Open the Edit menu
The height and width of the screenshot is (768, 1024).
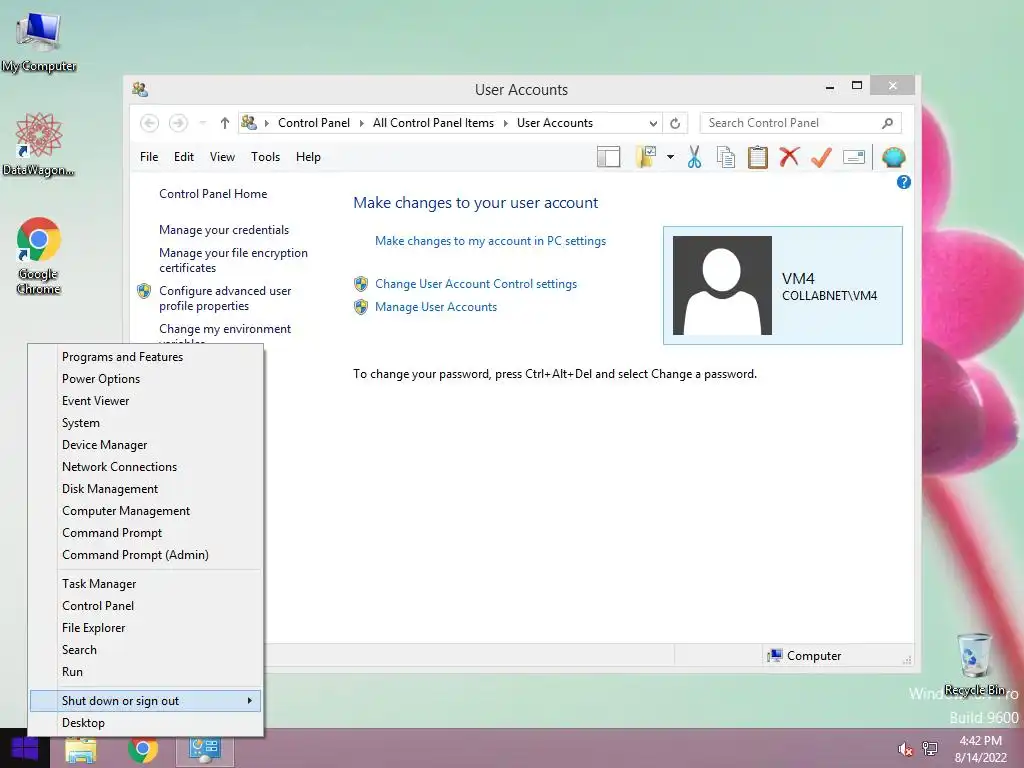pyautogui.click(x=184, y=157)
